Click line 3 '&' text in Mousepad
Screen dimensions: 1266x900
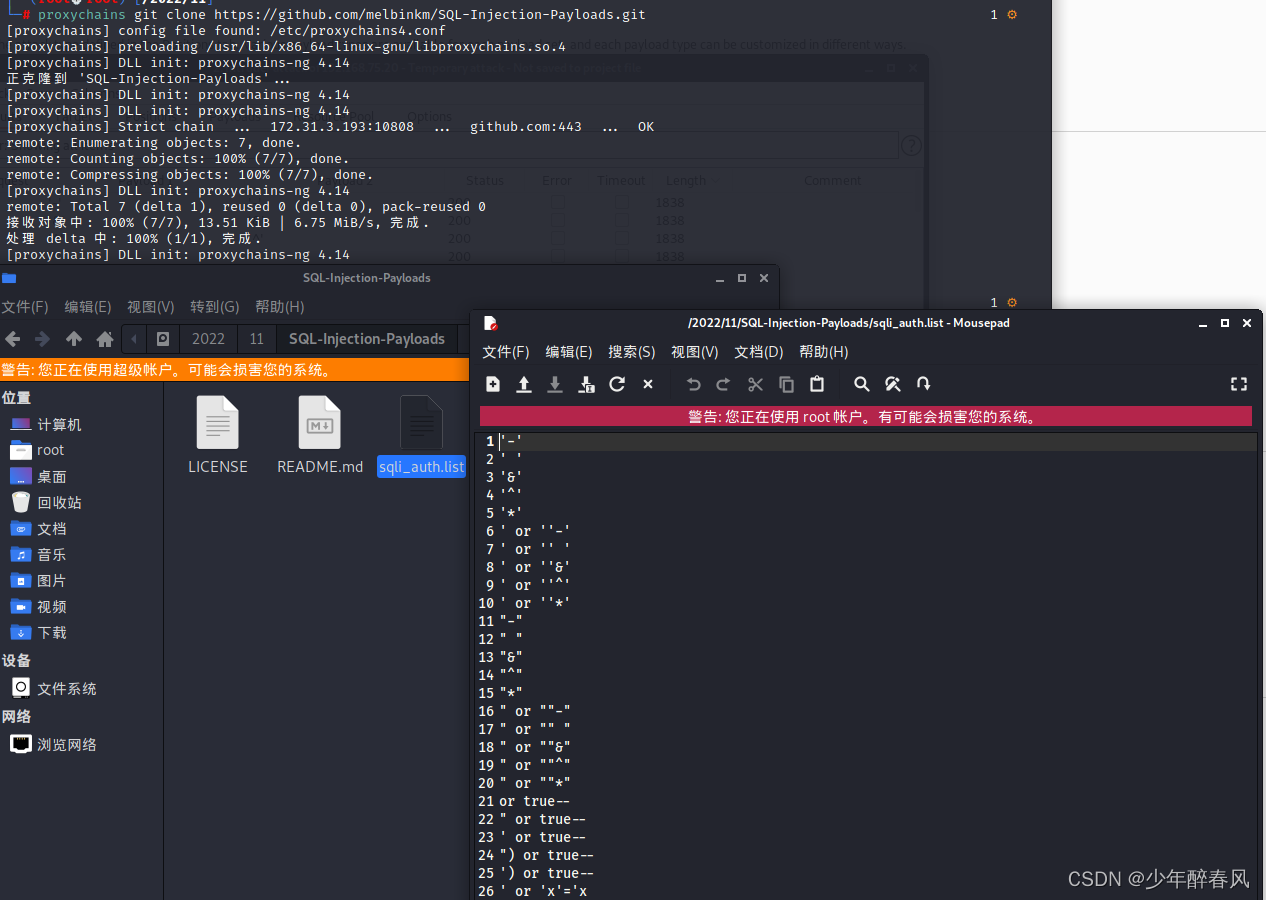[511, 477]
